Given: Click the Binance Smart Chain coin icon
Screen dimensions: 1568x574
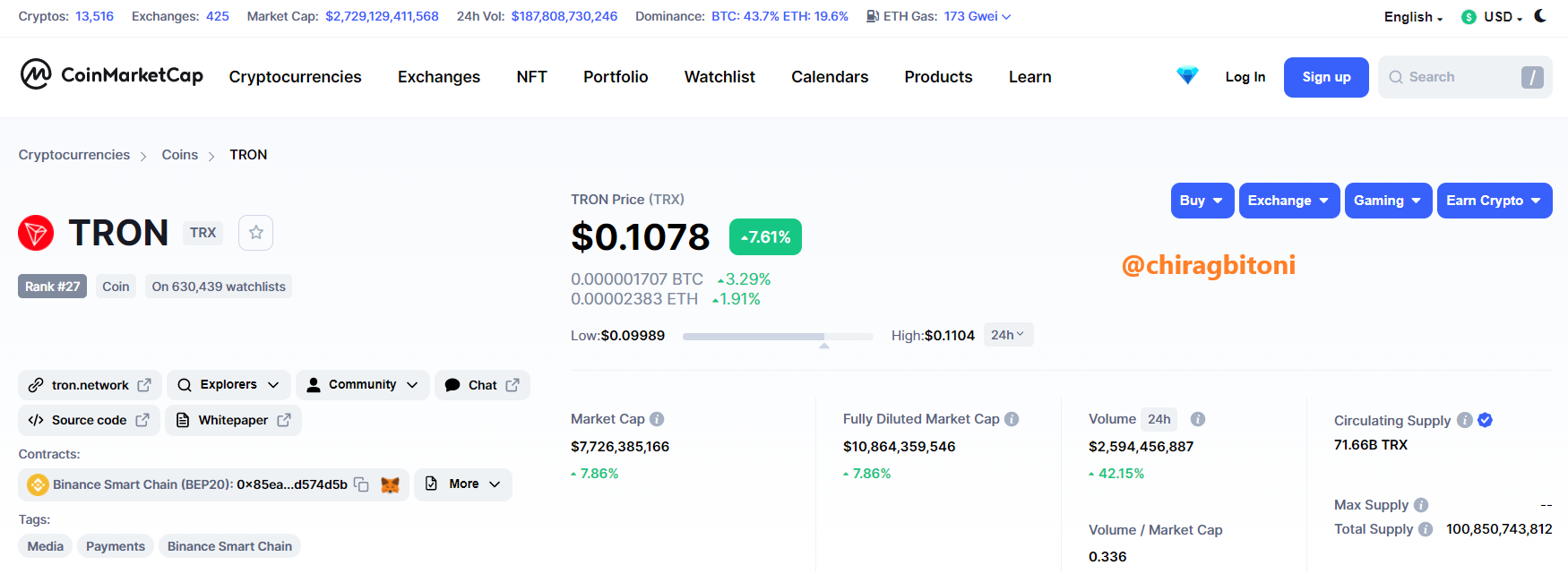Looking at the screenshot, I should pyautogui.click(x=38, y=484).
